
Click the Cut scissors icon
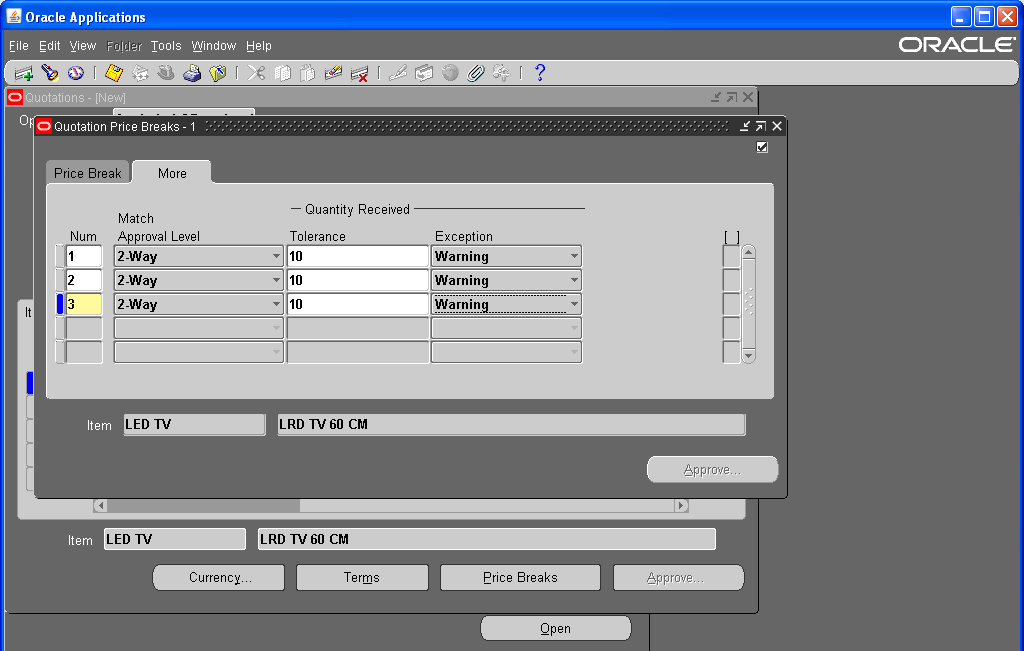click(256, 73)
